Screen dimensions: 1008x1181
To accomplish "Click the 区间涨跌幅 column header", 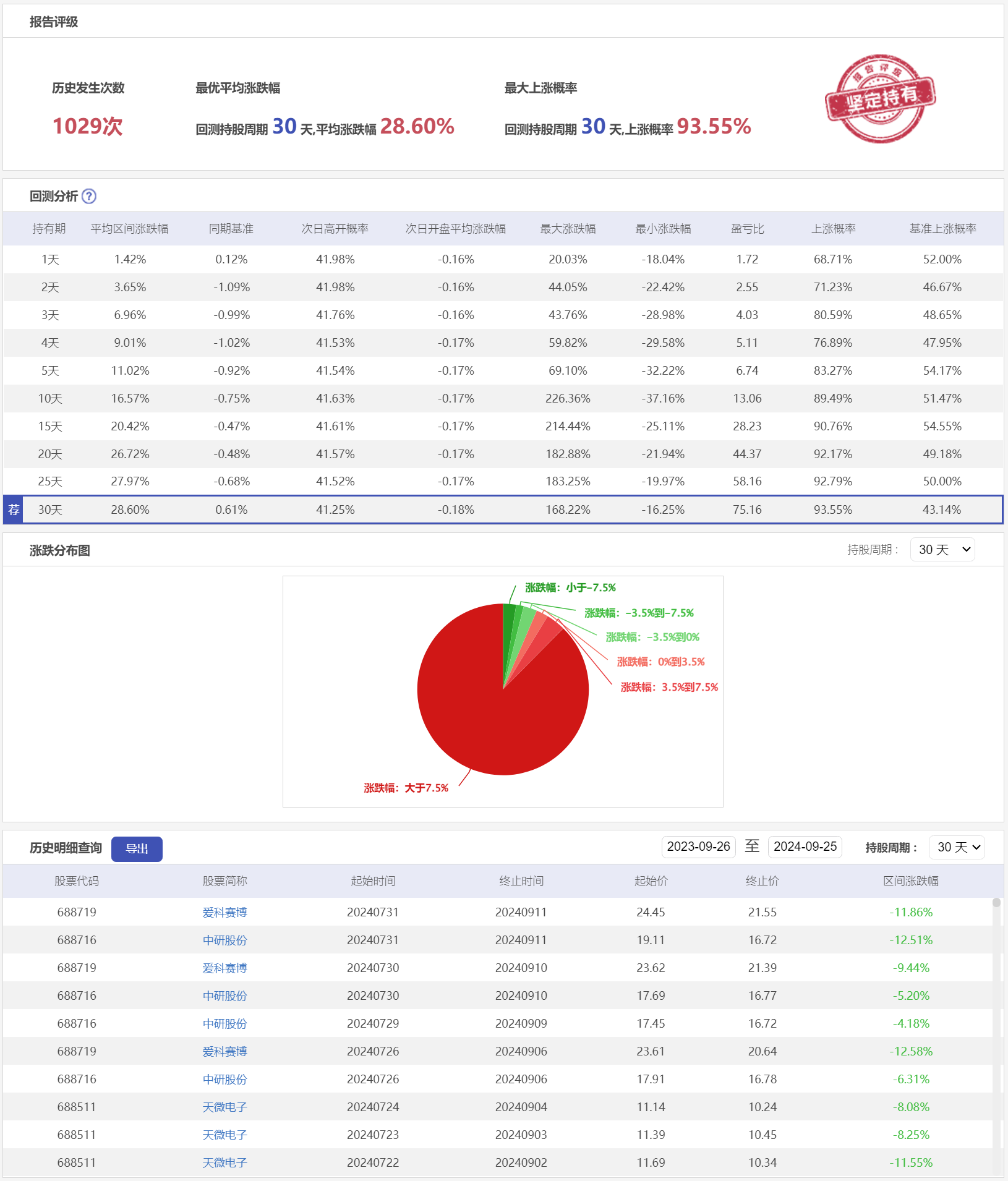I will coord(910,881).
